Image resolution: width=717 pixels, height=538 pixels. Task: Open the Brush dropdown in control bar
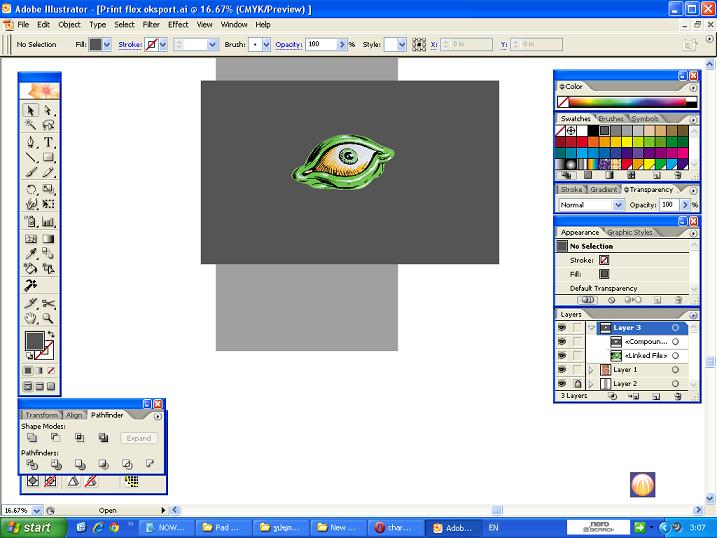[266, 44]
